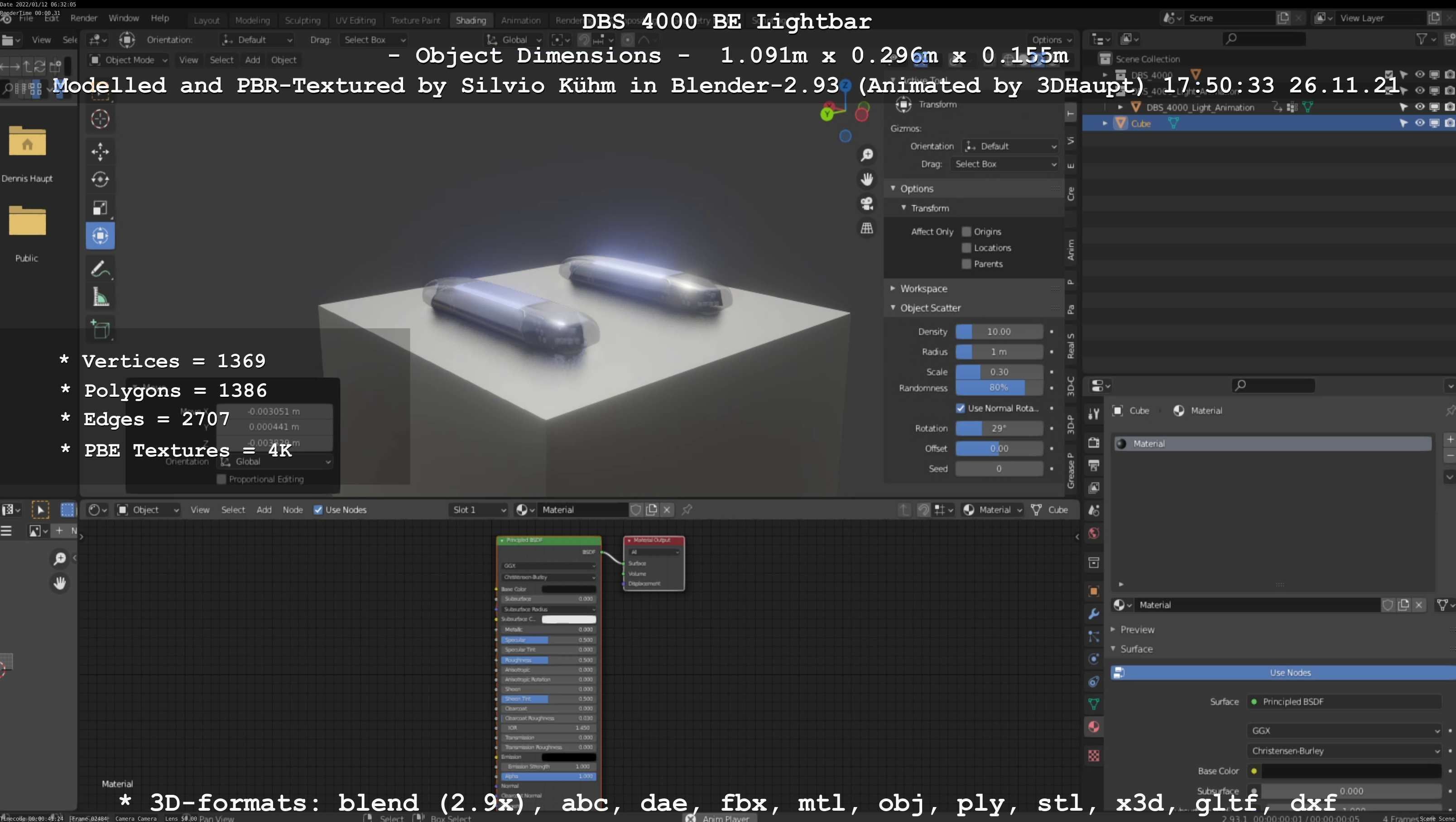The image size is (1456, 822).
Task: Toggle Cube render camera icon in outliner
Action: (x=1449, y=123)
